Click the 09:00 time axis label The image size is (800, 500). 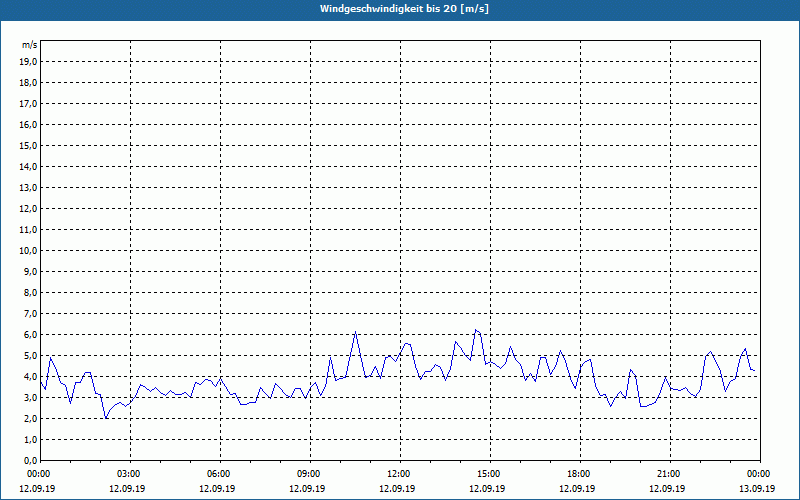point(309,474)
